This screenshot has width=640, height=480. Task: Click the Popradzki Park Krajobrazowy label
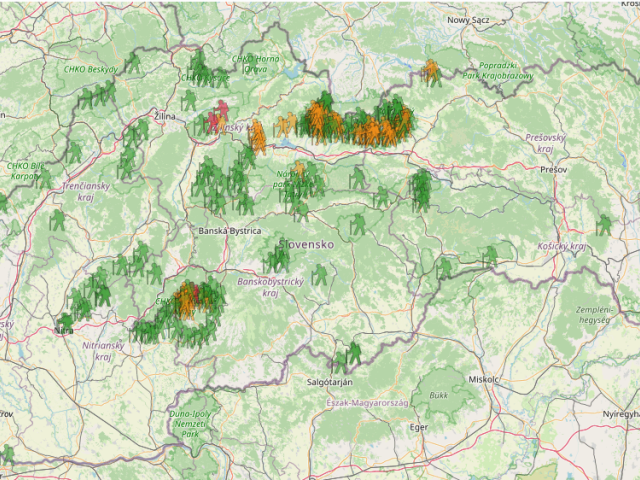[x=498, y=70]
